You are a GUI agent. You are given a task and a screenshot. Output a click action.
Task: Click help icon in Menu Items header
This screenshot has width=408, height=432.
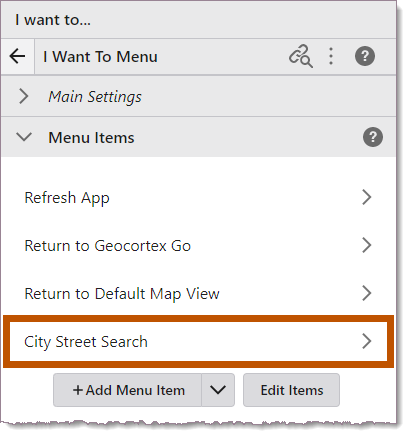[x=373, y=137]
